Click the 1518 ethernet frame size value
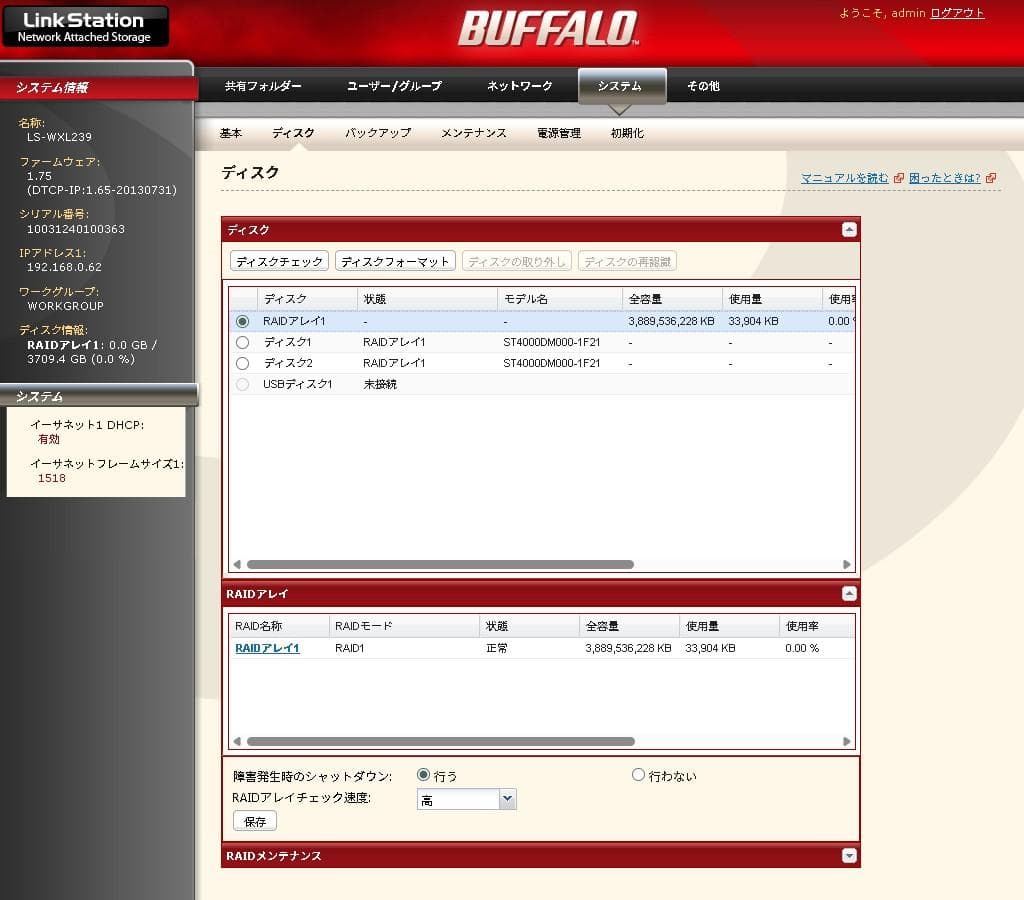 point(52,478)
